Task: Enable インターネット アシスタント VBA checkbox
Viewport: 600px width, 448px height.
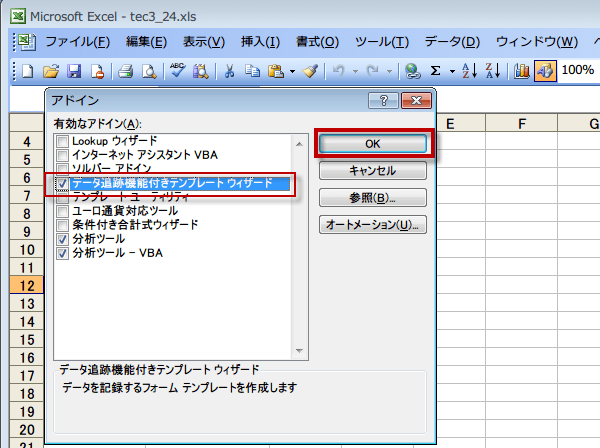Action: pyautogui.click(x=62, y=155)
